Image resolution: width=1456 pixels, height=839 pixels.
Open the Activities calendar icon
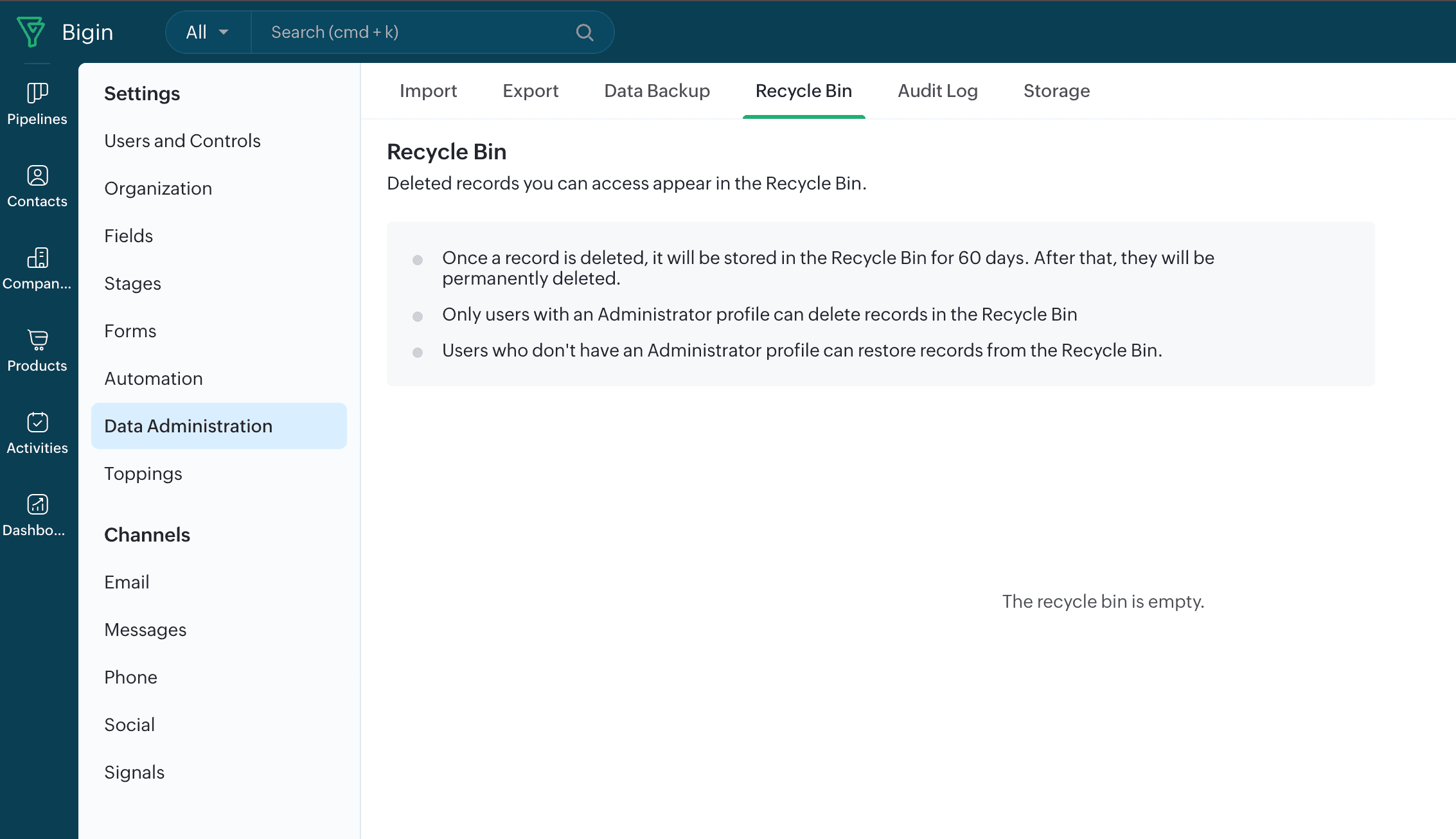pos(37,423)
